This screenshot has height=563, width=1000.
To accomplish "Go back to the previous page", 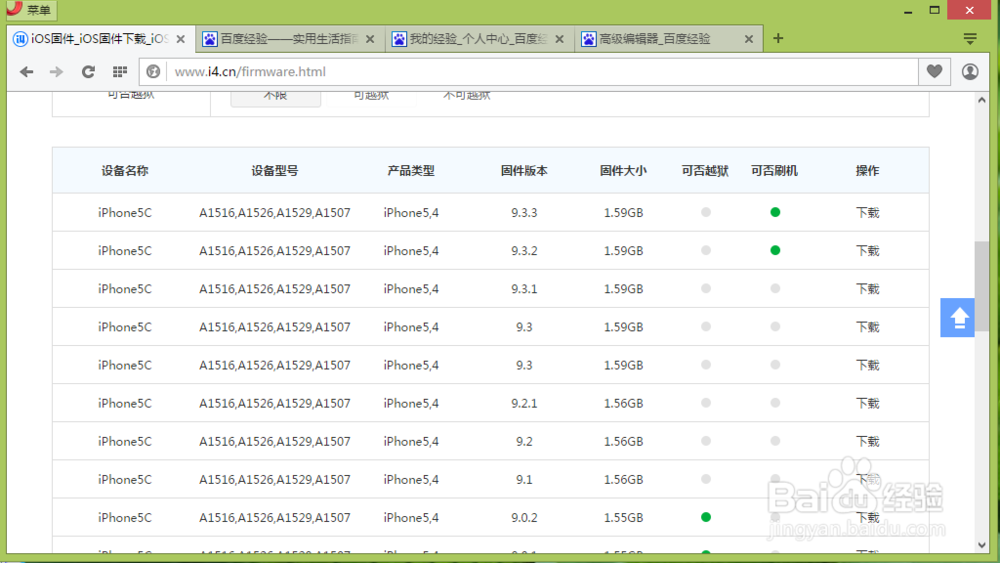I will (26, 72).
